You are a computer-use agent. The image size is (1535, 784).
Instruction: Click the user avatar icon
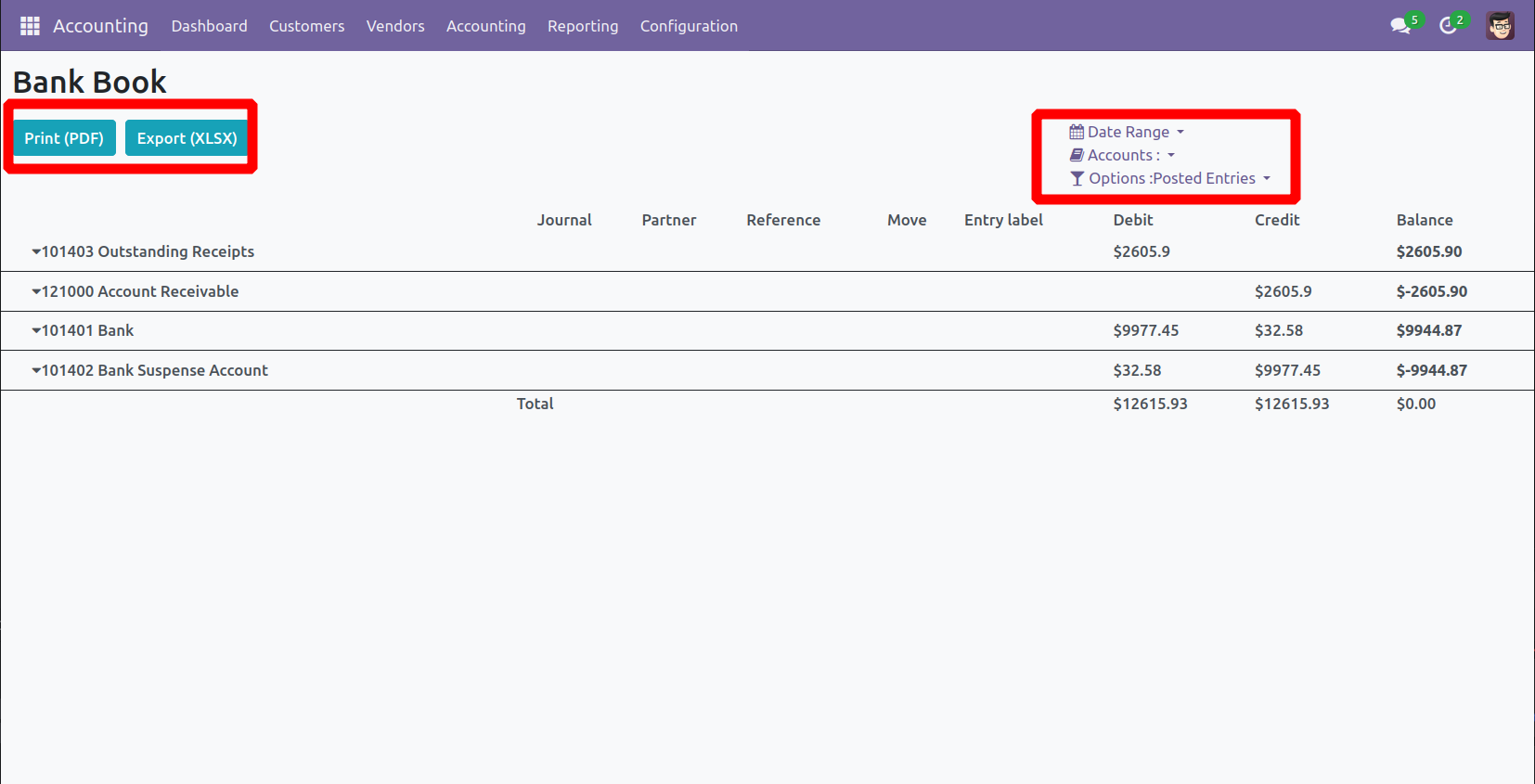point(1500,26)
